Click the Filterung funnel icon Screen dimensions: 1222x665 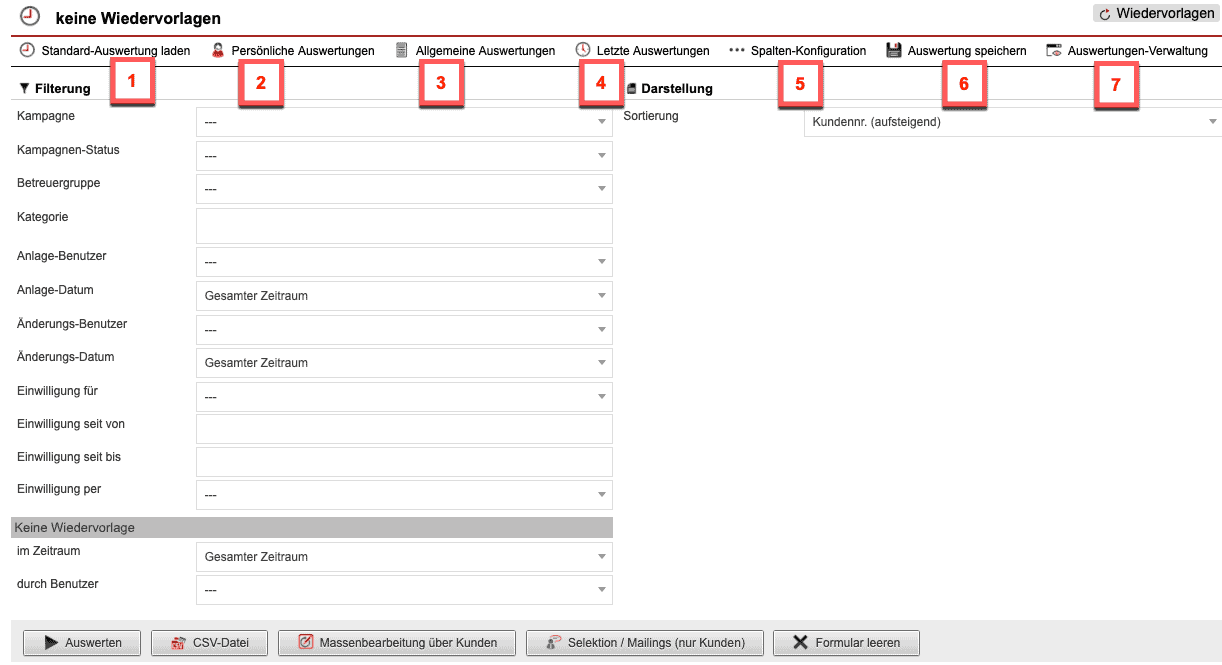[24, 88]
